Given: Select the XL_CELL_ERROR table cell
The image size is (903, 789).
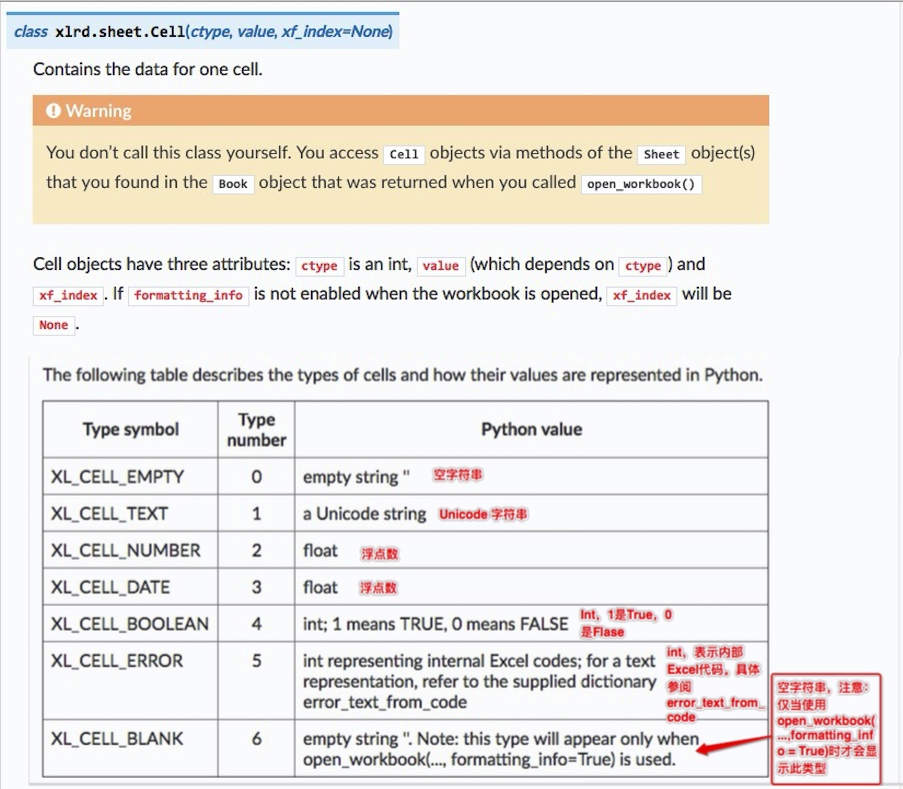Looking at the screenshot, I should [117, 661].
